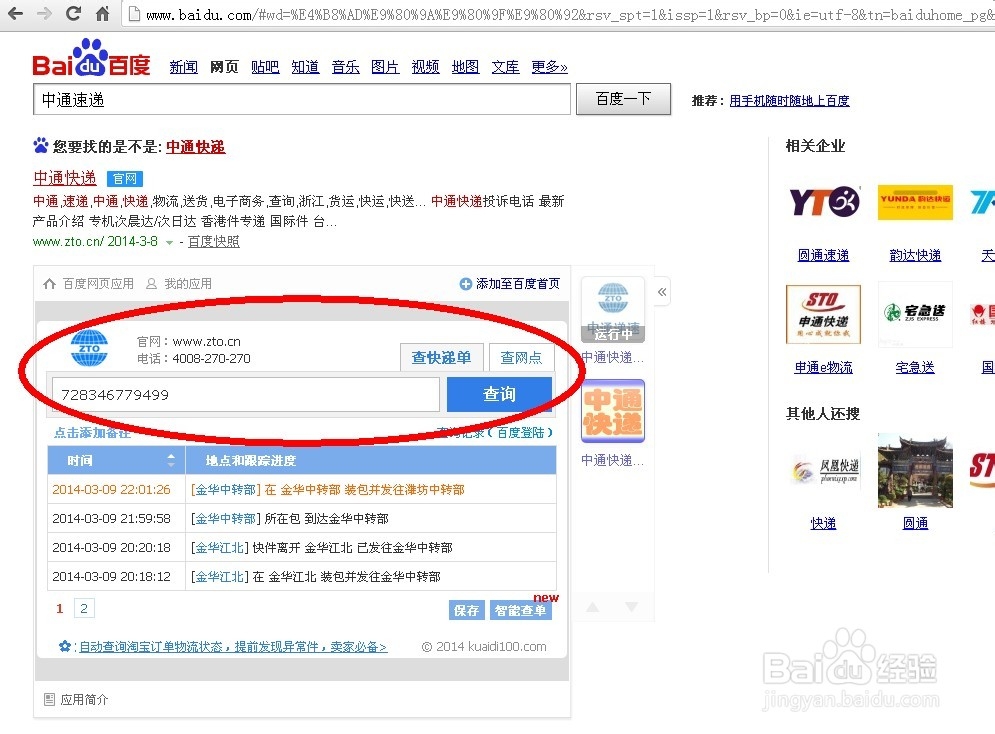Click the temple gate 圆通 thumbnail
The image size is (995, 734).
pos(915,470)
